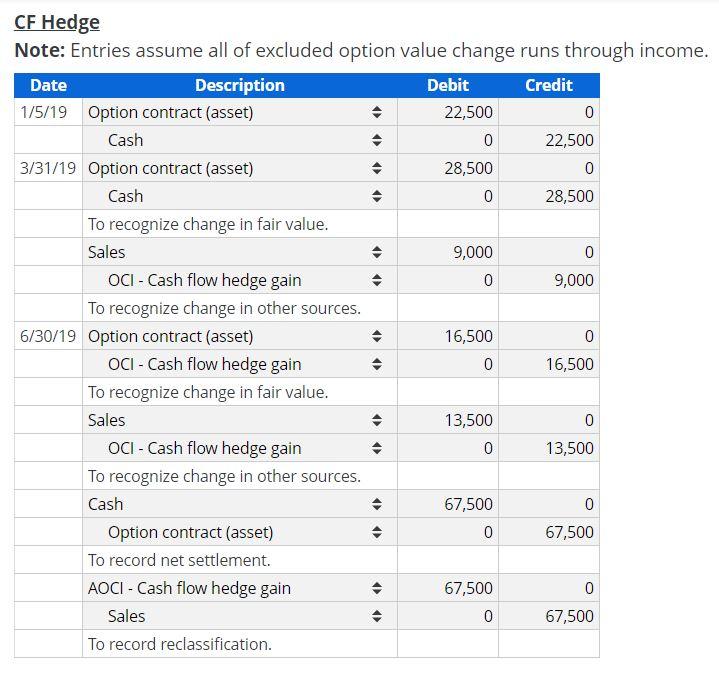
Task: Click 'To record reclassification.' text
Action: (180, 644)
